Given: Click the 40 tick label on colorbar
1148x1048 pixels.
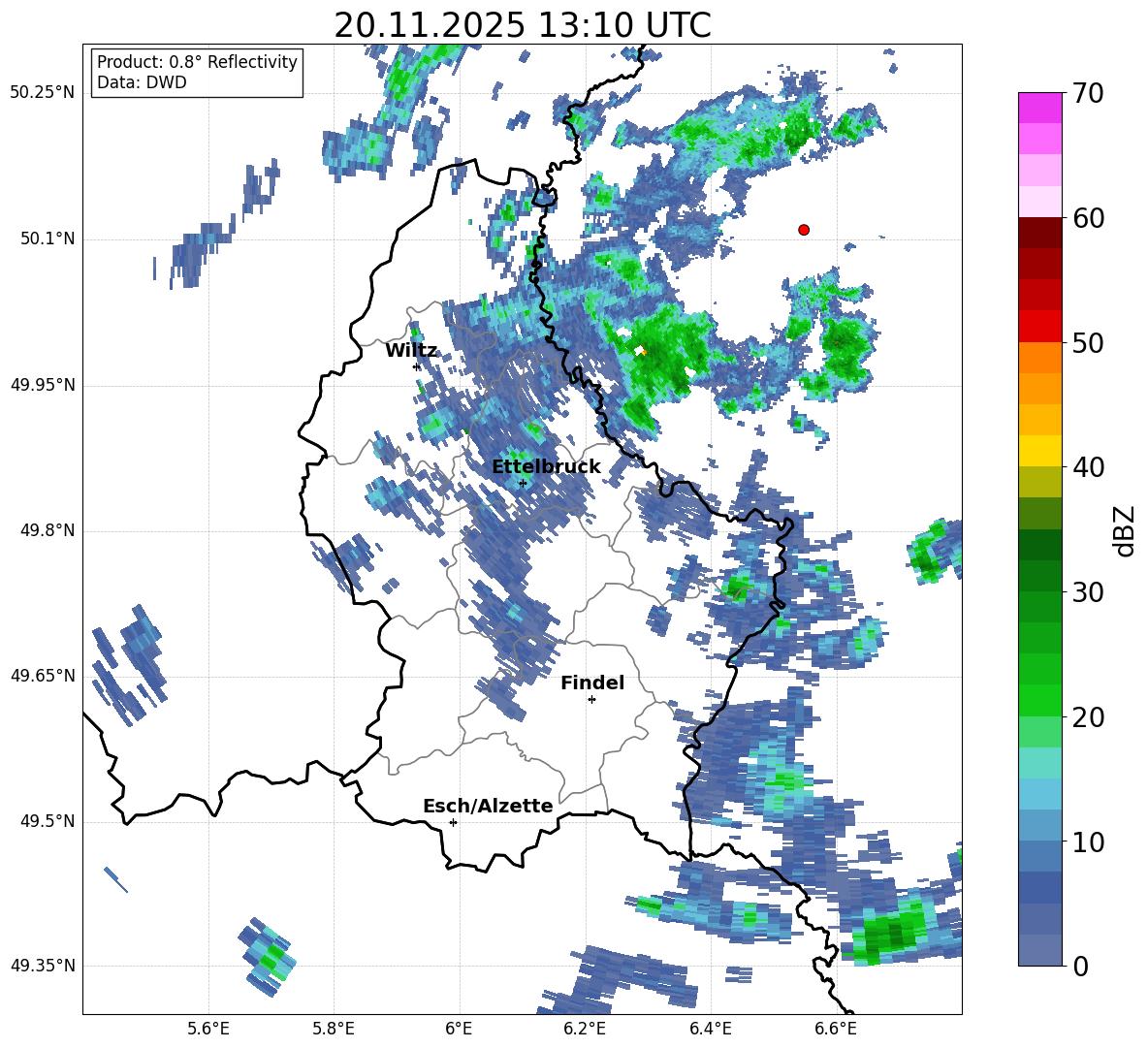Looking at the screenshot, I should (1089, 467).
